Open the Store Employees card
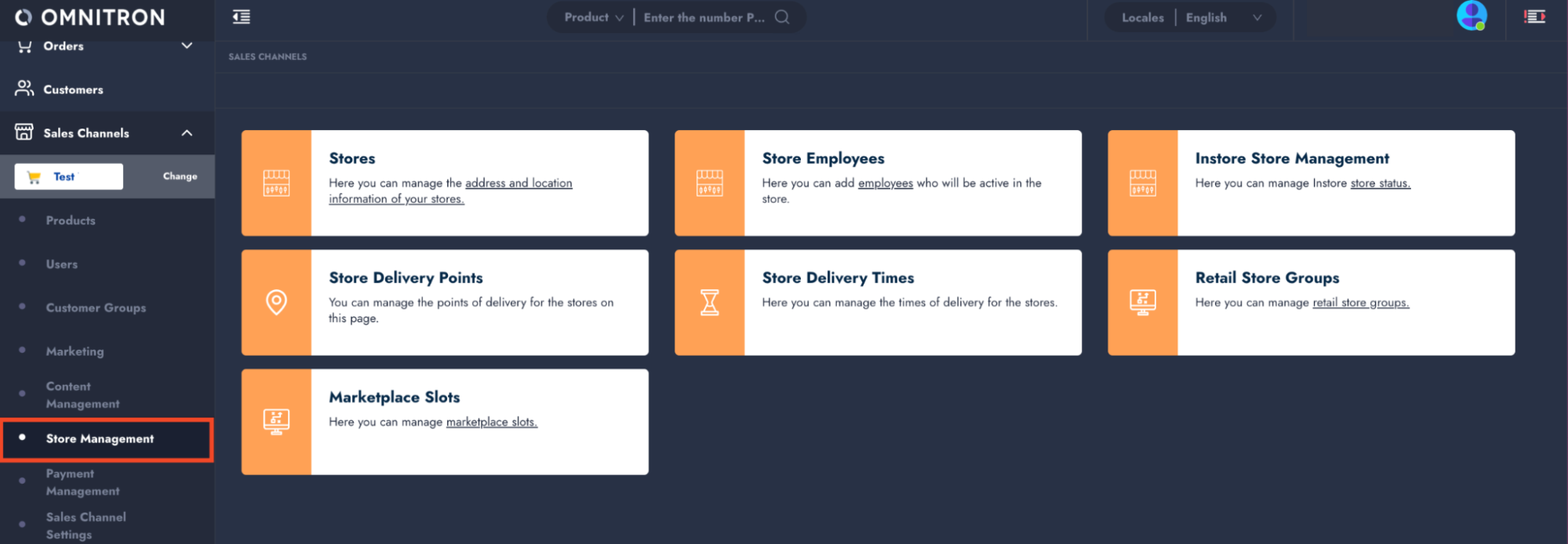This screenshot has height=544, width=1568. [x=878, y=183]
